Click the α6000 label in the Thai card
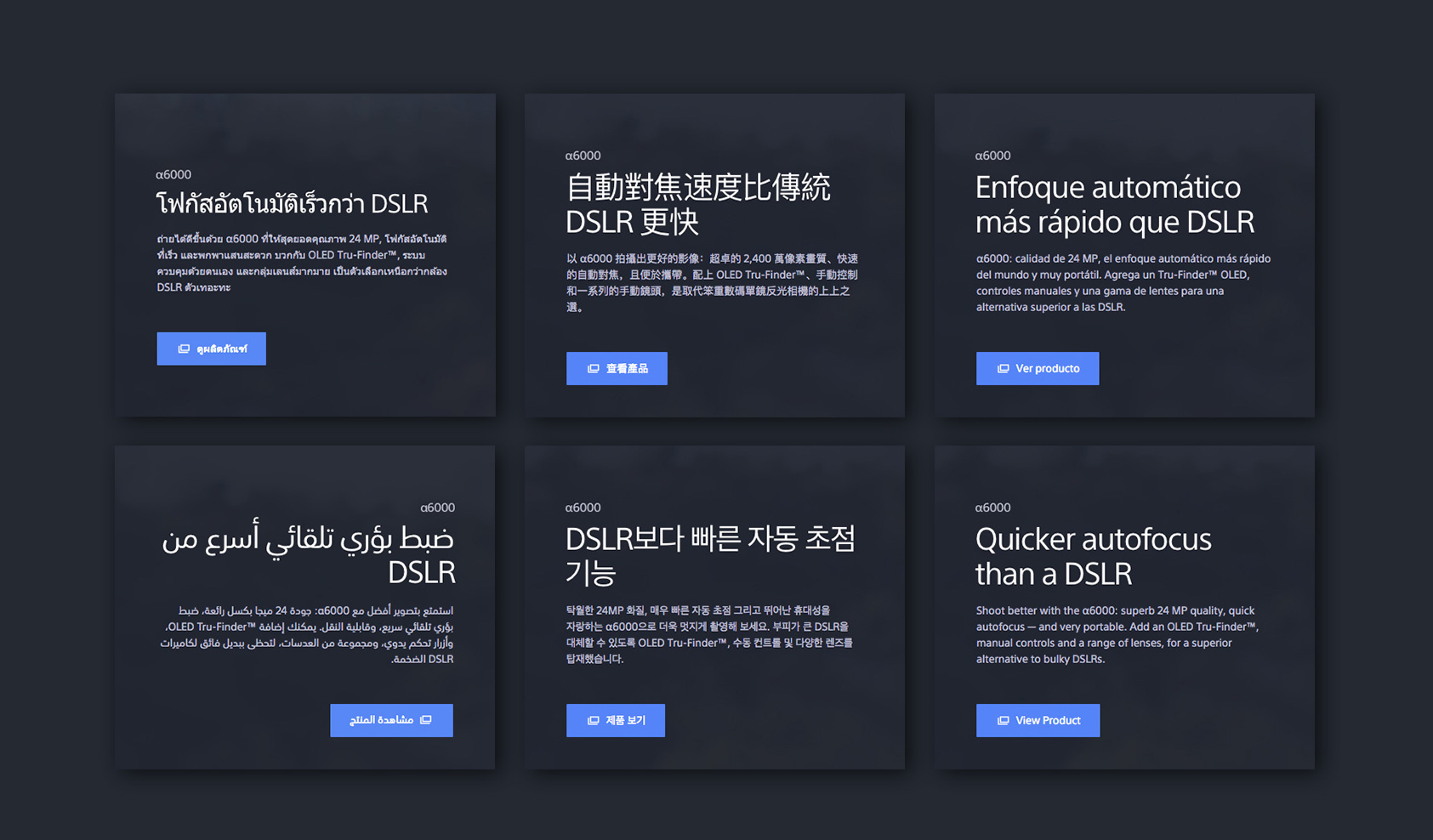The height and width of the screenshot is (840, 1433). pos(173,174)
